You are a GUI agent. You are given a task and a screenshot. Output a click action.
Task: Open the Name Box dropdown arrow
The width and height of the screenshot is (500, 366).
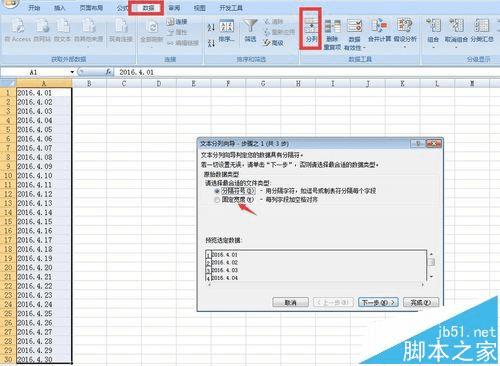click(72, 72)
